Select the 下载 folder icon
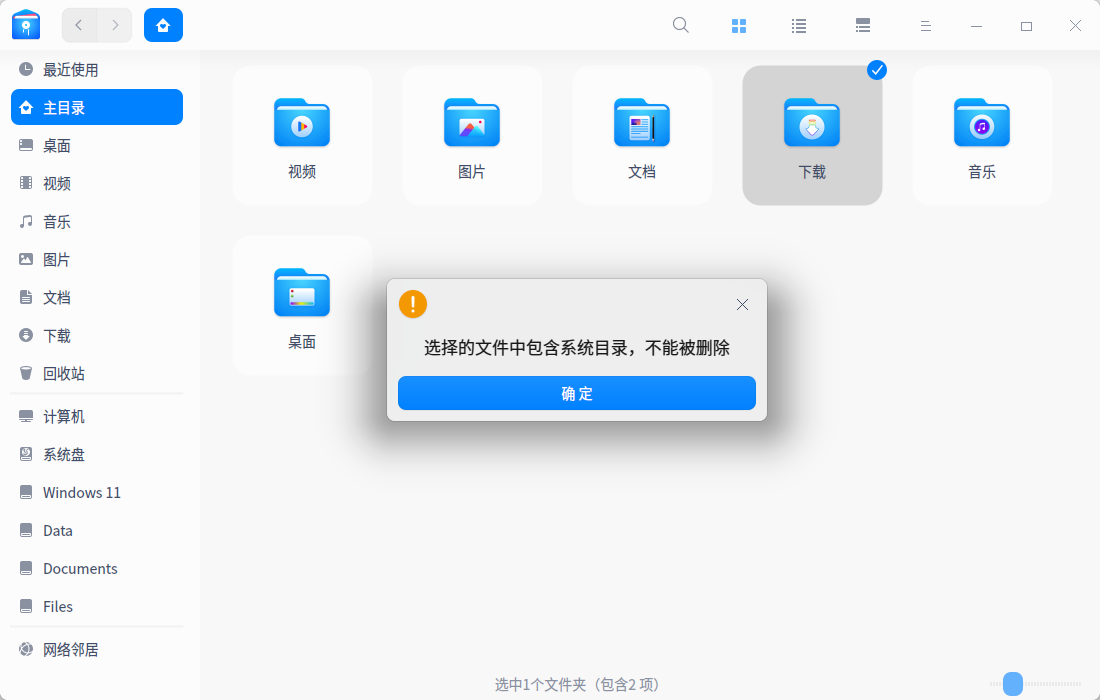Image resolution: width=1100 pixels, height=700 pixels. [812, 123]
